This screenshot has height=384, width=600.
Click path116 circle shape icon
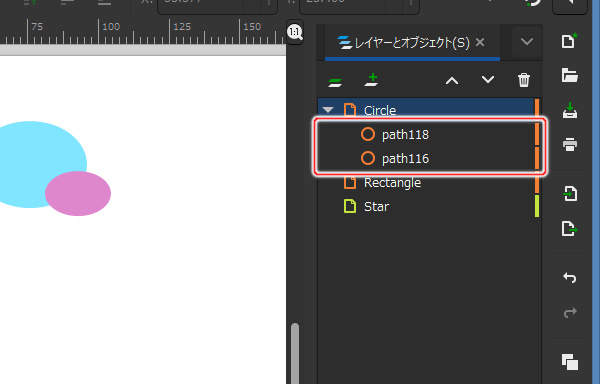click(368, 158)
